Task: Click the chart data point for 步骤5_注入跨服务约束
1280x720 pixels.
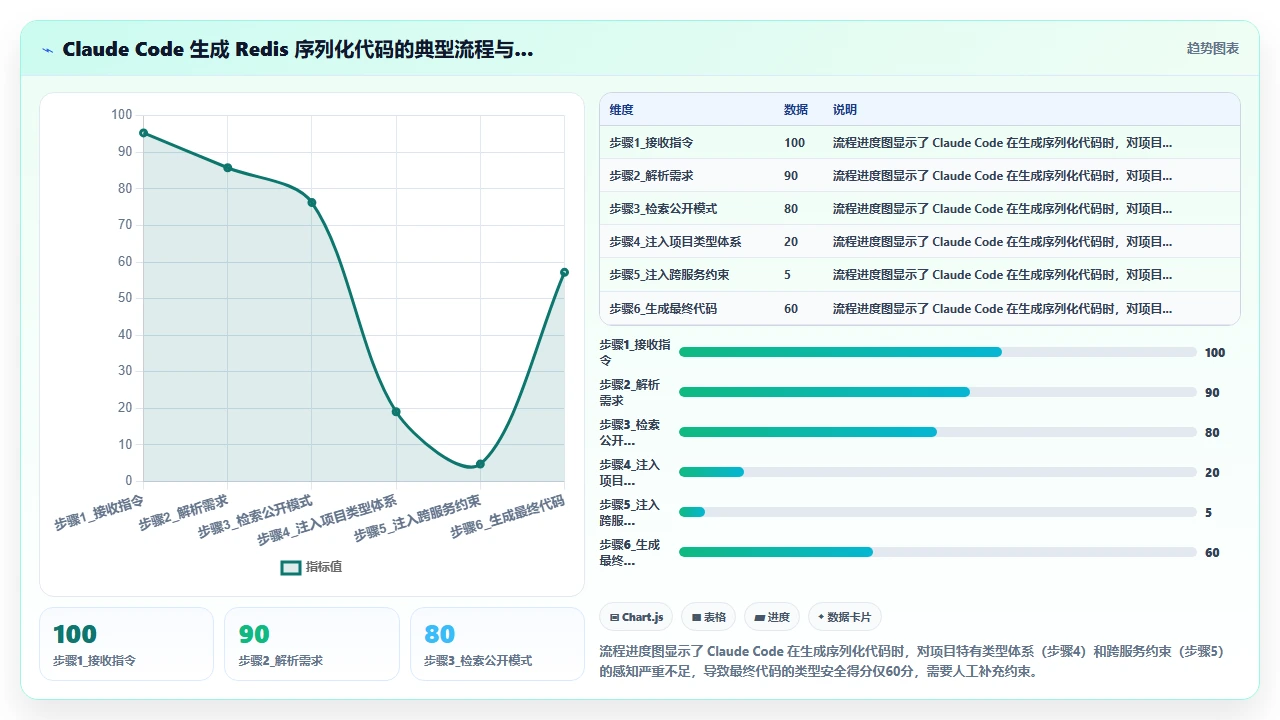Action: 480,464
